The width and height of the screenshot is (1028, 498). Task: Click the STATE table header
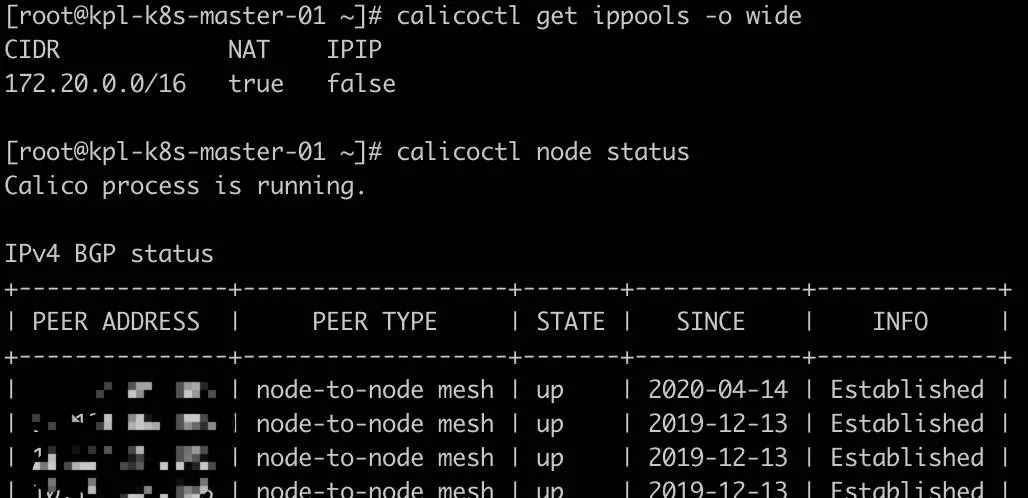pos(570,322)
